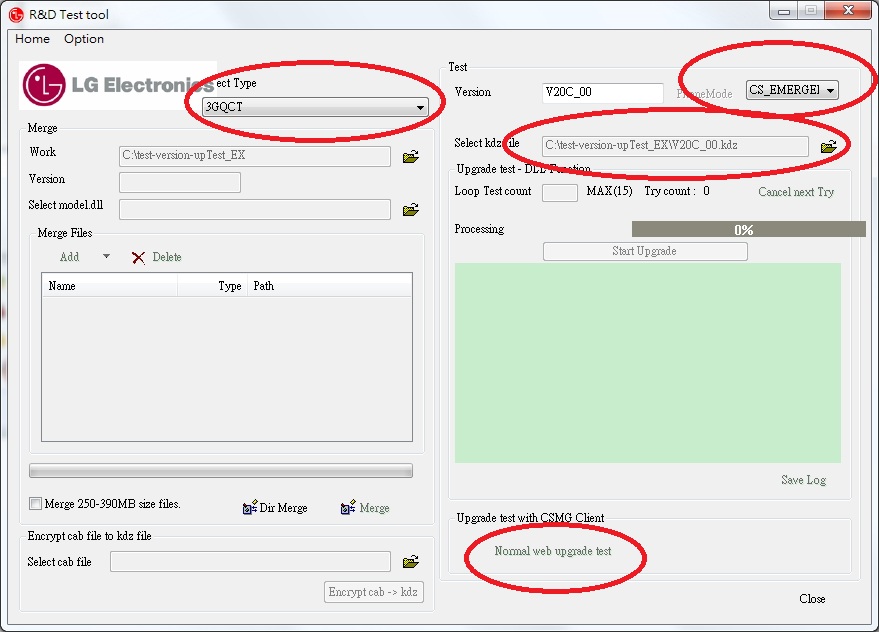Viewport: 879px width, 632px height.
Task: Click the Test Version field V20C_00
Action: 603,93
